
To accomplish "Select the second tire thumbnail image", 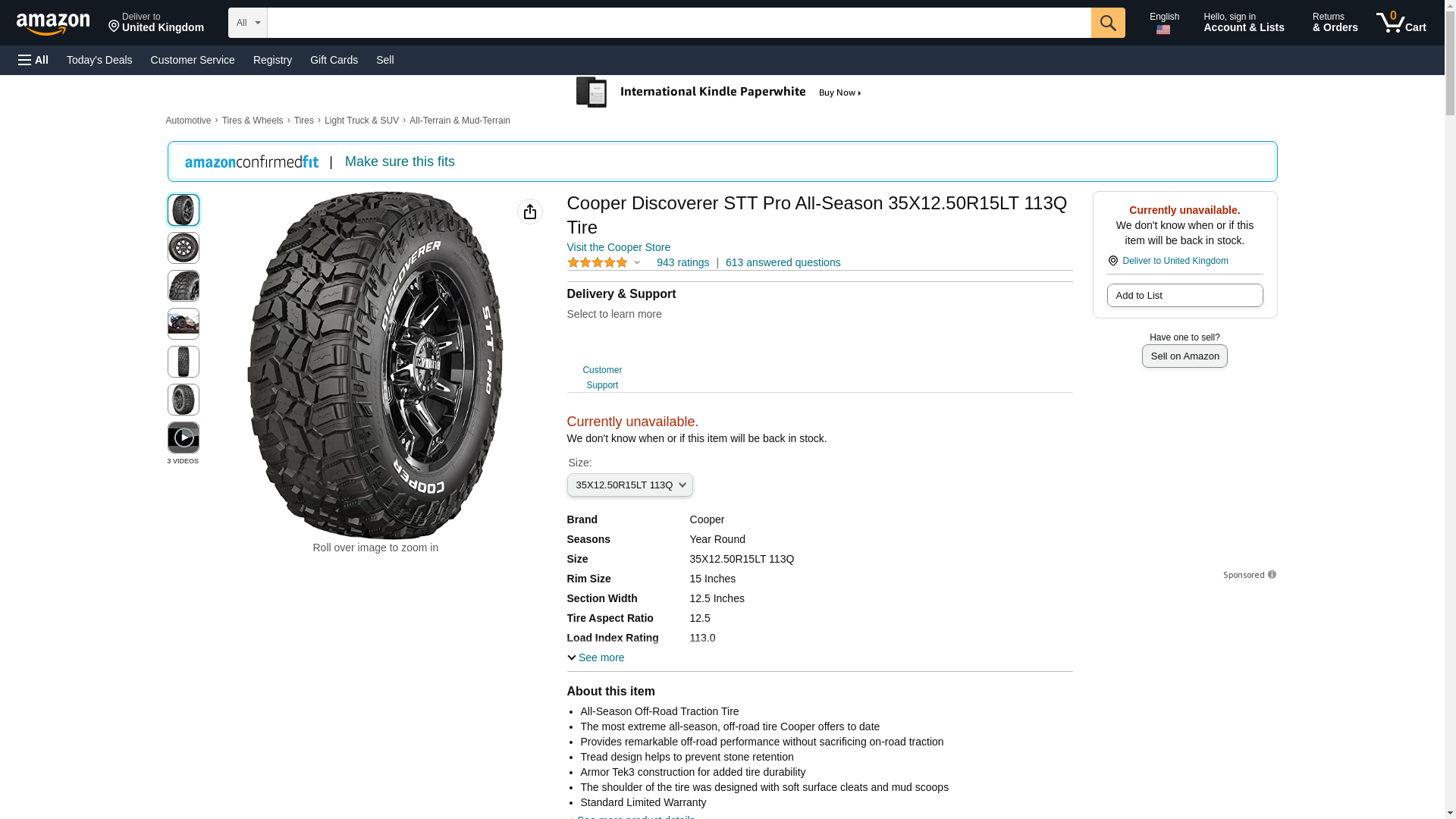I will [x=184, y=248].
